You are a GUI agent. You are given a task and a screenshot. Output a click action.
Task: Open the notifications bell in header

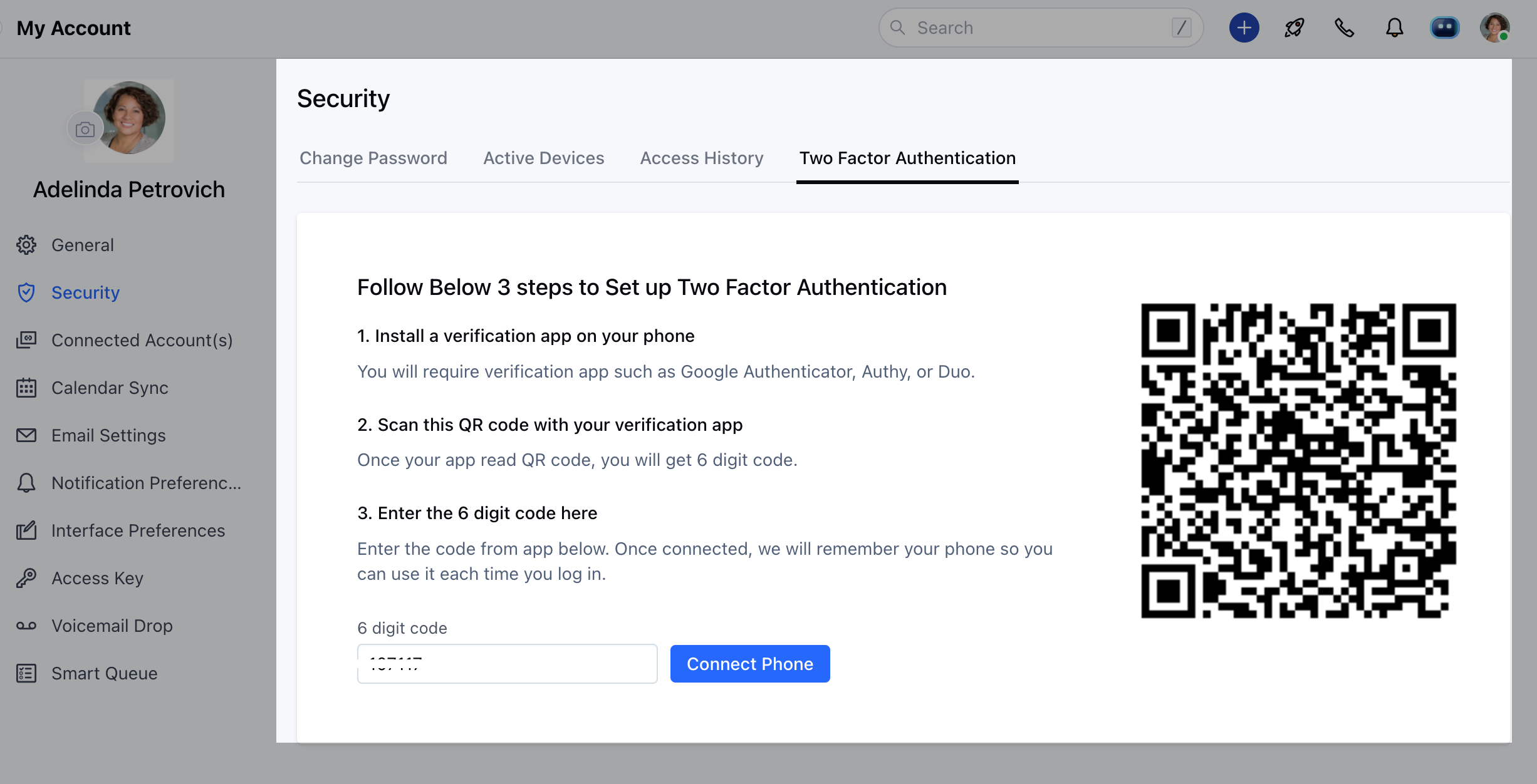click(1394, 28)
